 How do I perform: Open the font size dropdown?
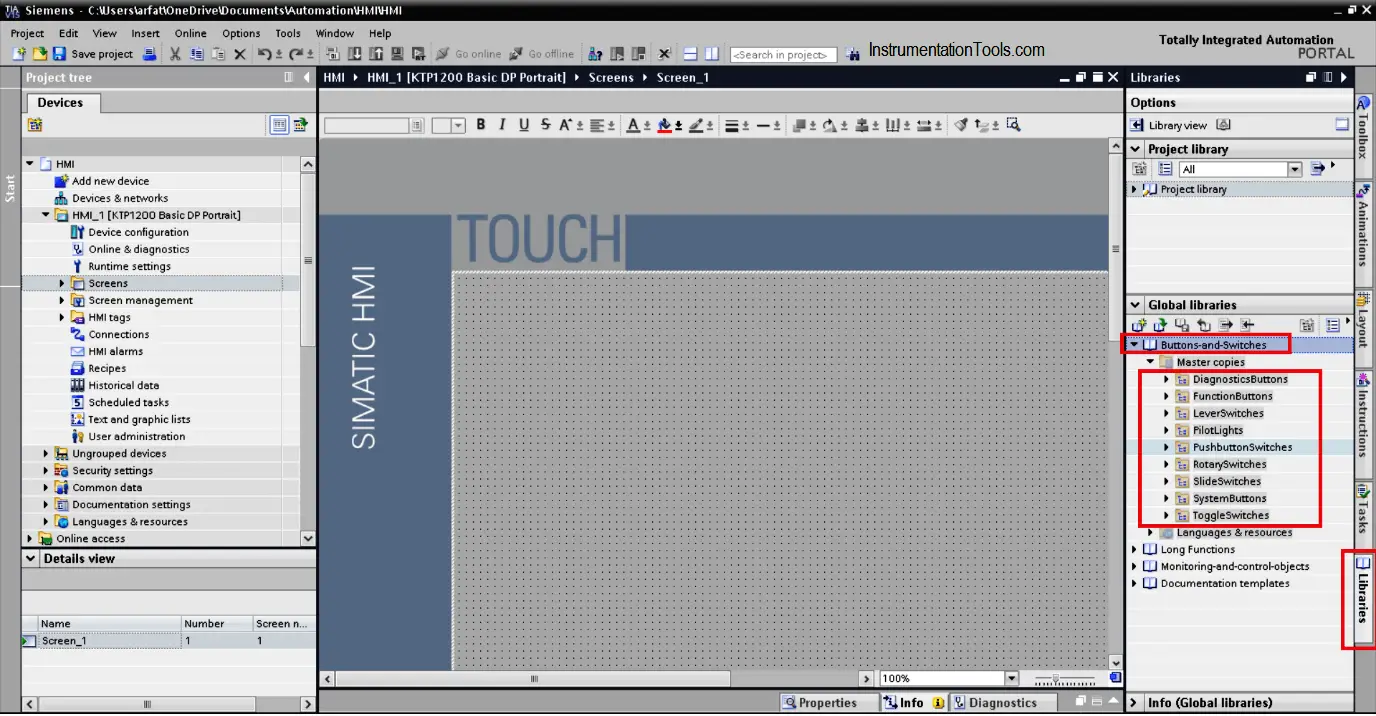coord(458,126)
